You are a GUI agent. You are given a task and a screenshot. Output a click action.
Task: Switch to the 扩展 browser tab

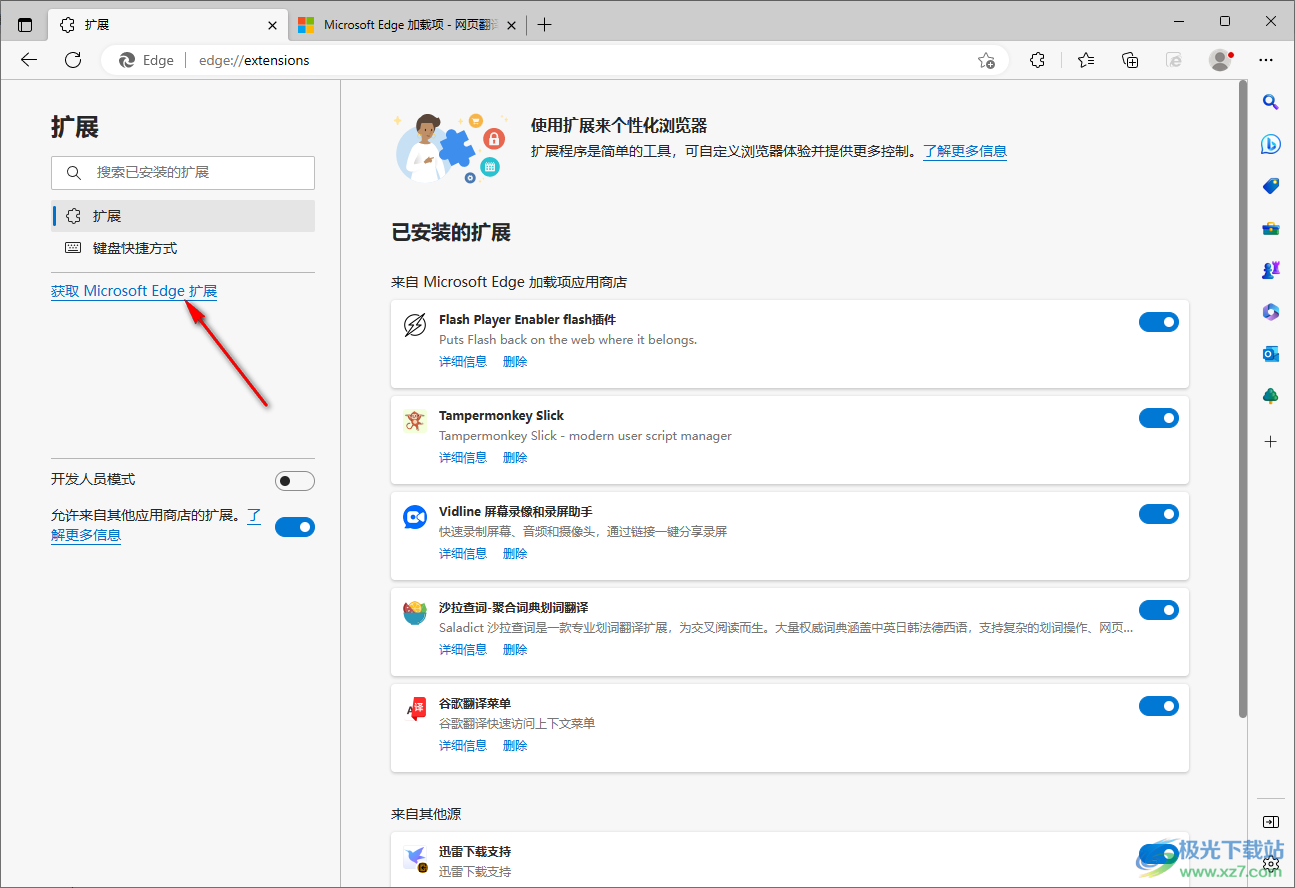click(x=168, y=25)
